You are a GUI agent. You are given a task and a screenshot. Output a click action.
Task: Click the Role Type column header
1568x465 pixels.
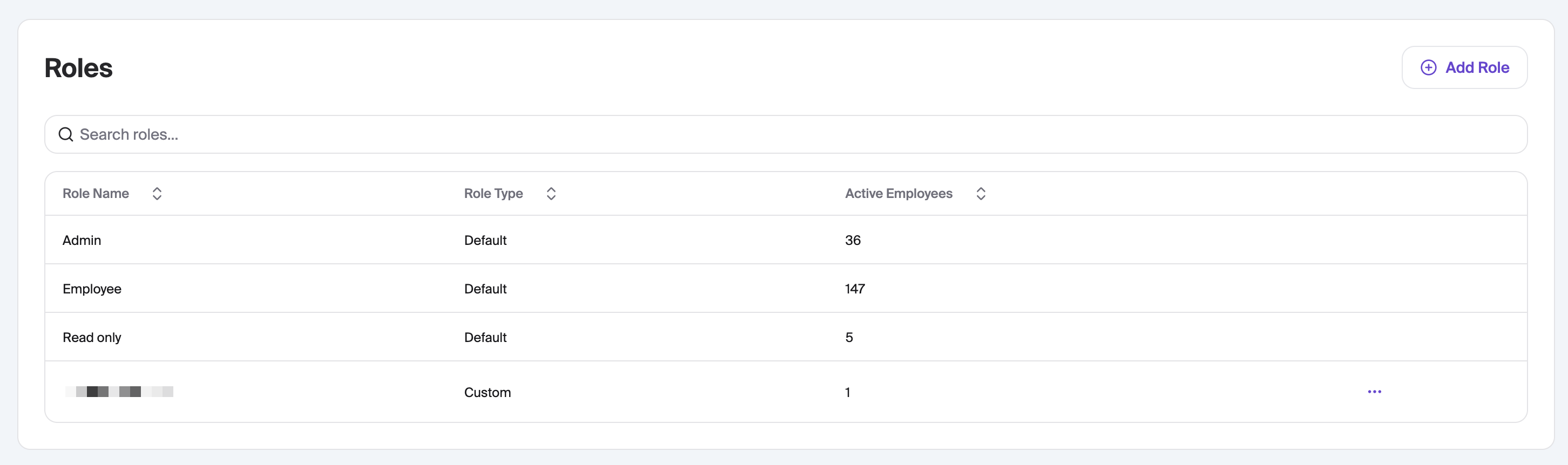[493, 193]
